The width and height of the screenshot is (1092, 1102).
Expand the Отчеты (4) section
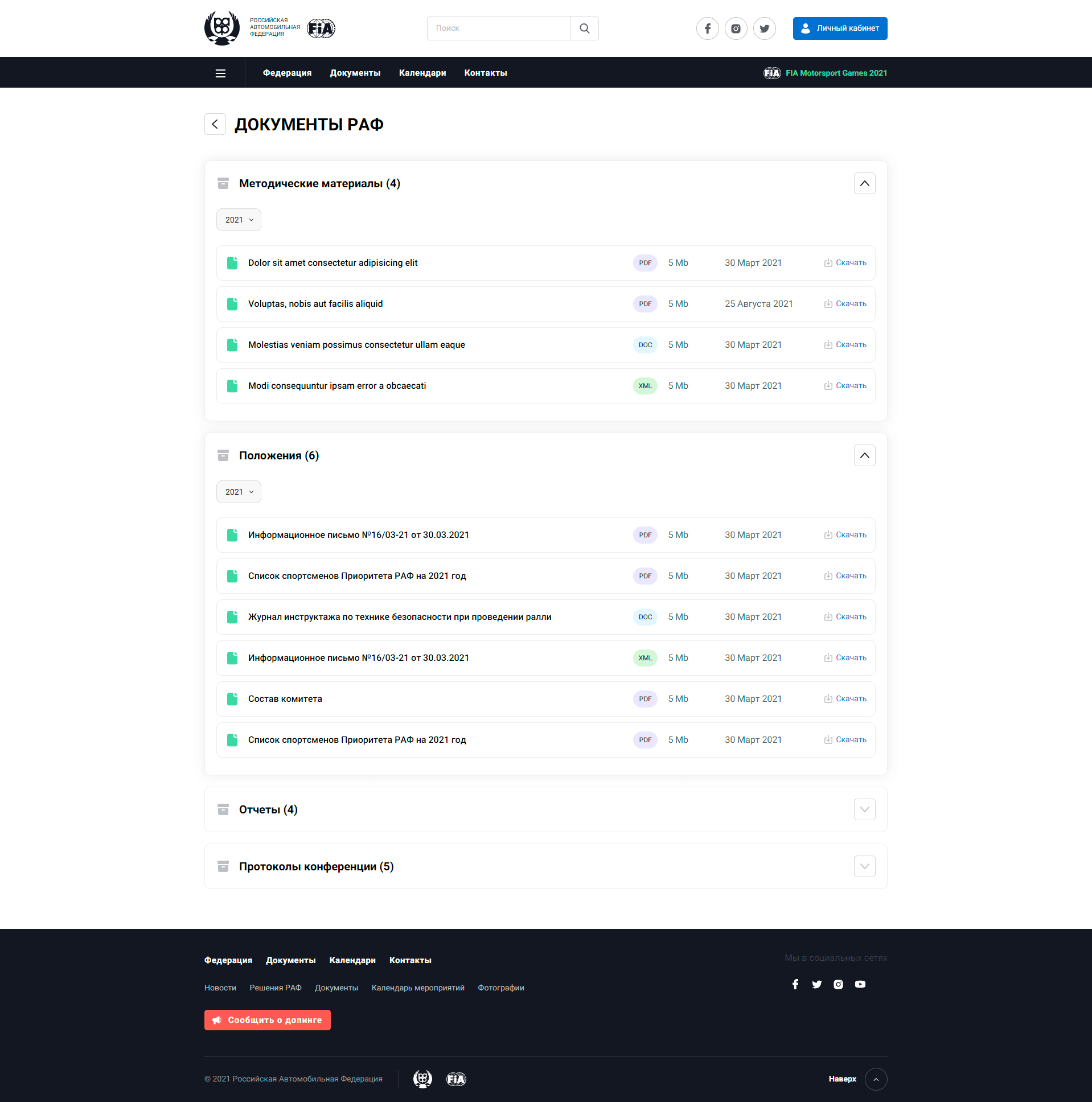pos(864,809)
